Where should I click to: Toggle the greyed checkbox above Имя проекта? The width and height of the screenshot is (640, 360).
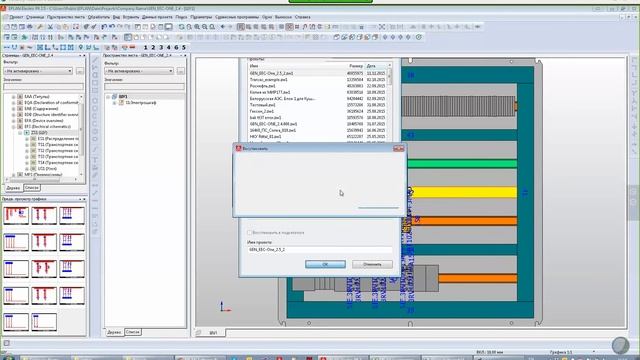coord(249,232)
